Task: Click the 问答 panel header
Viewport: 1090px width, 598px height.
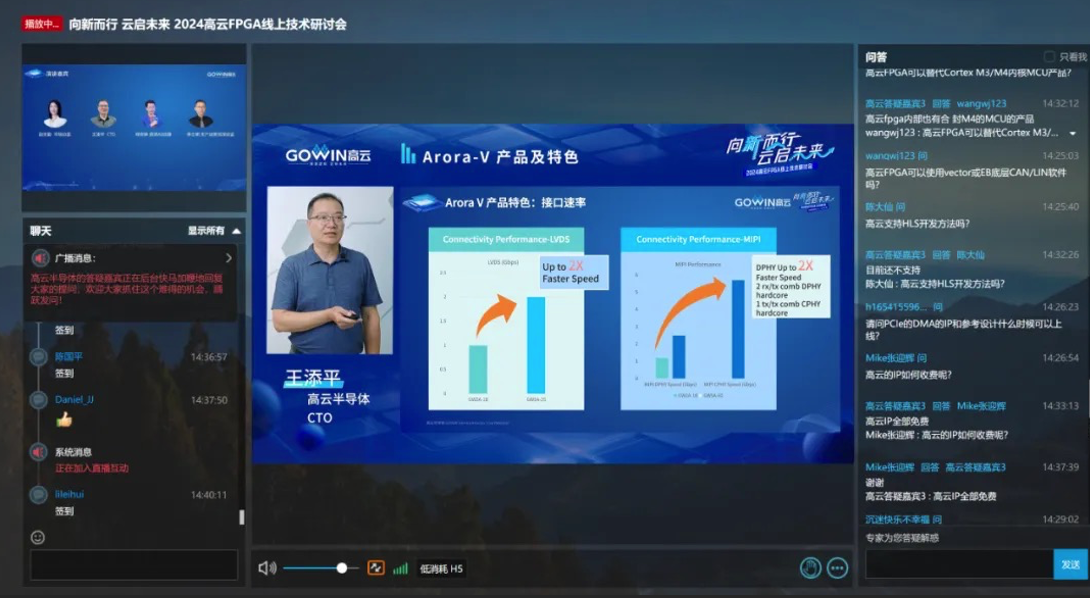Action: (876, 57)
